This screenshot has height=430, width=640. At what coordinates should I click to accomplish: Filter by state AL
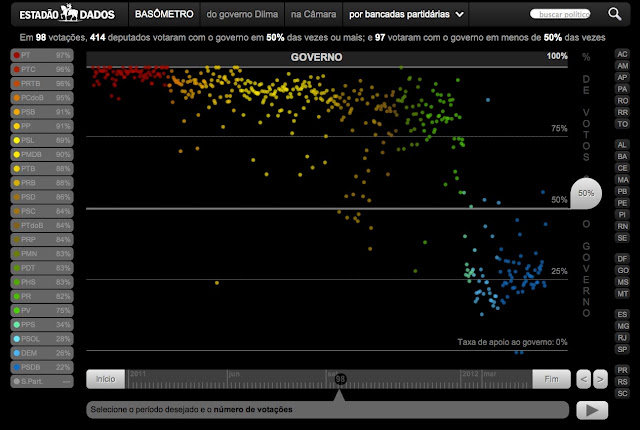622,145
